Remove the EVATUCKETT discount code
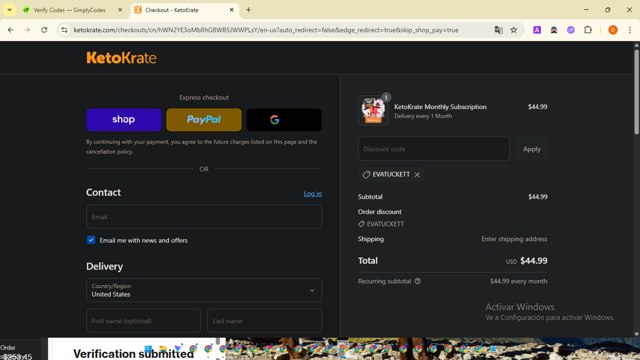 (x=417, y=175)
